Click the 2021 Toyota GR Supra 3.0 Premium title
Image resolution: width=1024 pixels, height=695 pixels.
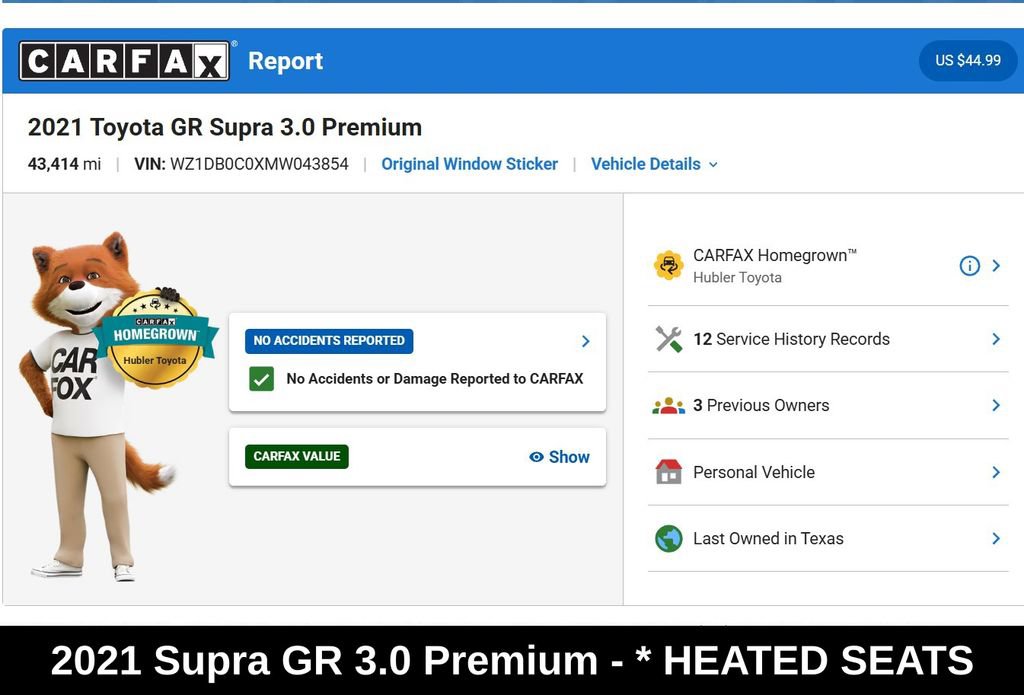pyautogui.click(x=225, y=127)
